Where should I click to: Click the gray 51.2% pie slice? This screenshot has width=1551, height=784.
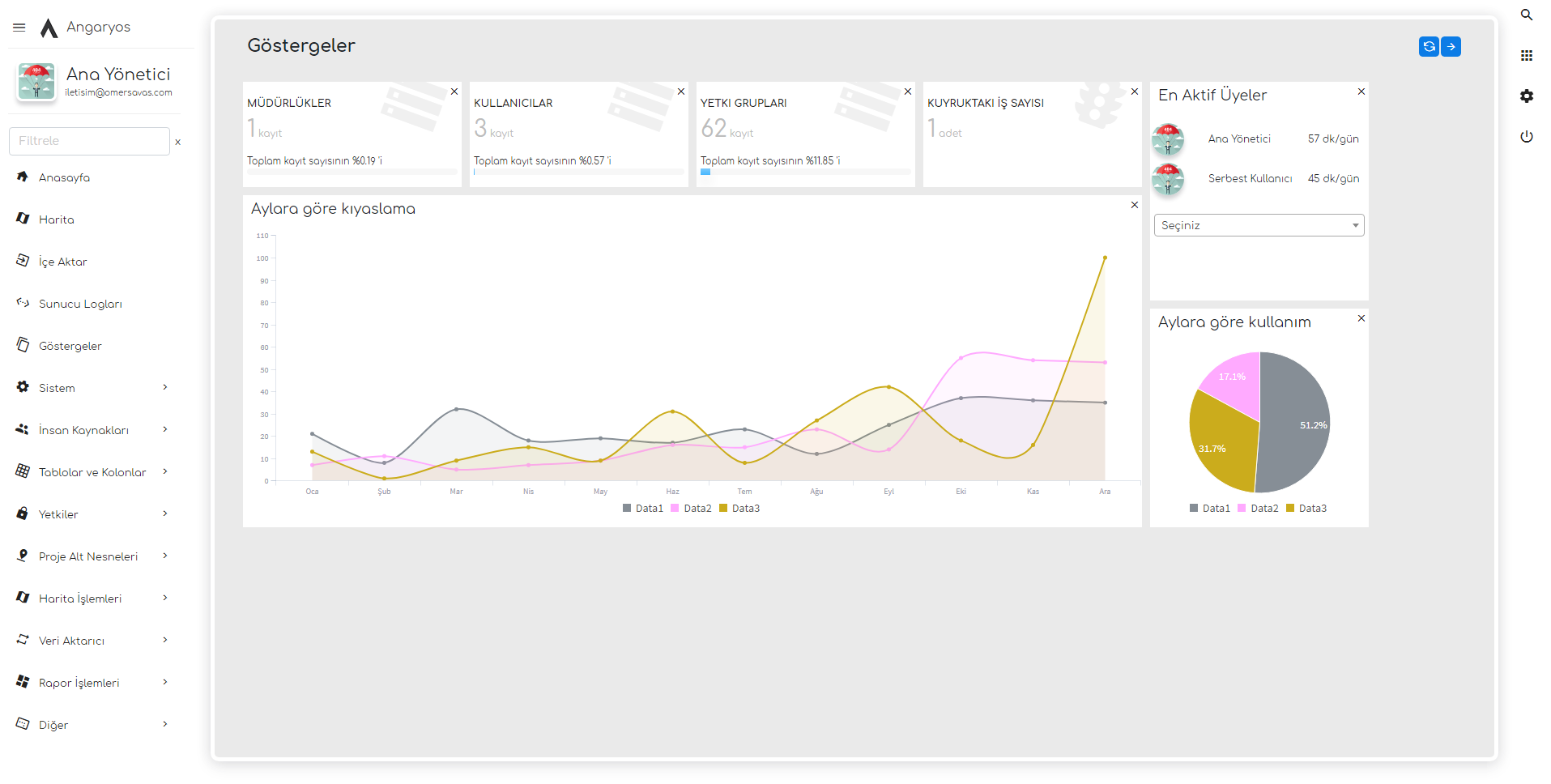pos(1296,421)
